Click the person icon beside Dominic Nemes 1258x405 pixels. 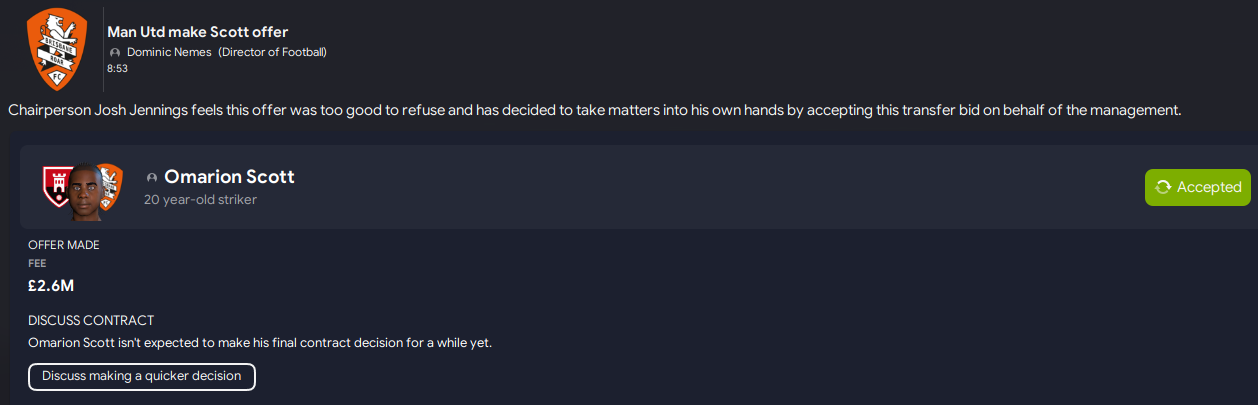click(116, 52)
